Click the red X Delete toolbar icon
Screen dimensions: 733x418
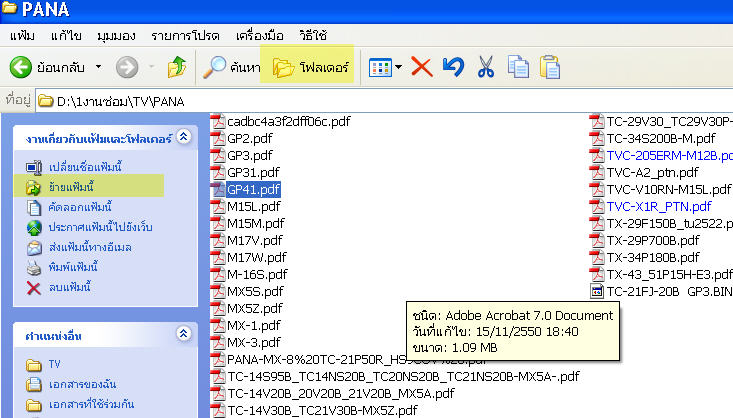tap(422, 67)
